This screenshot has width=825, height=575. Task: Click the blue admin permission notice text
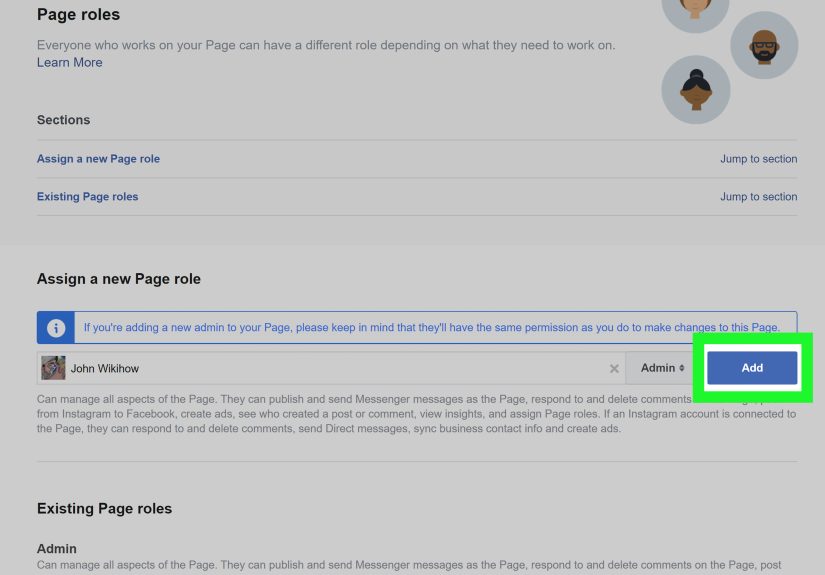431,328
